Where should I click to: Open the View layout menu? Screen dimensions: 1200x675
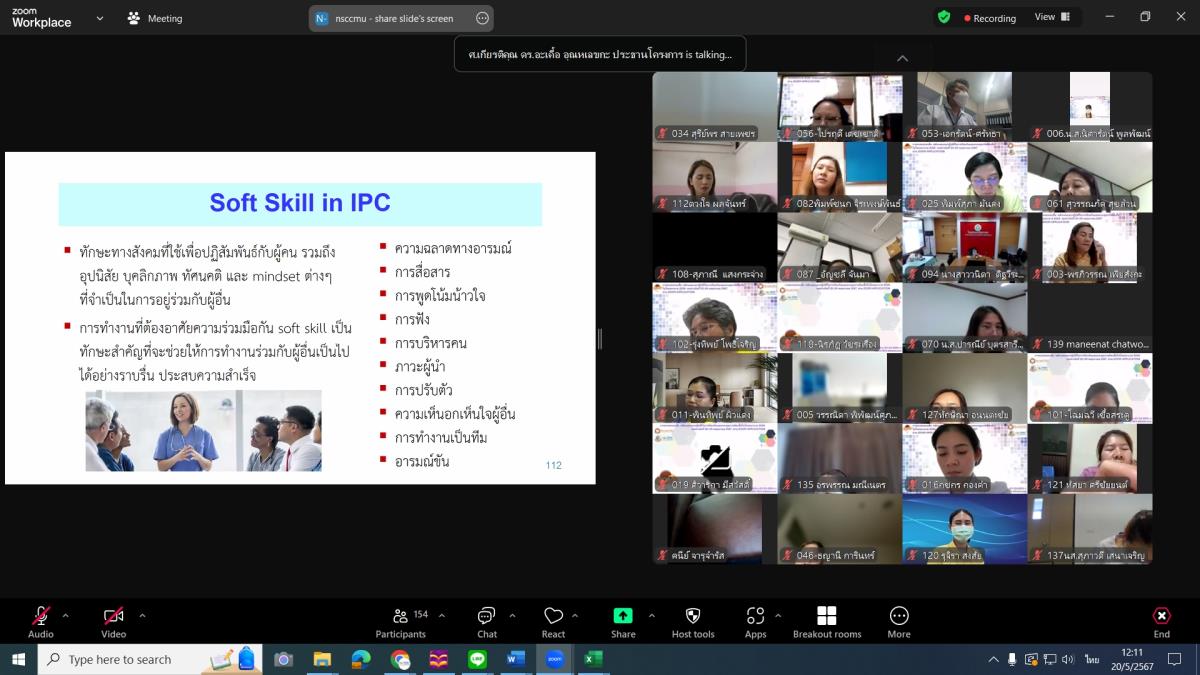coord(1051,17)
